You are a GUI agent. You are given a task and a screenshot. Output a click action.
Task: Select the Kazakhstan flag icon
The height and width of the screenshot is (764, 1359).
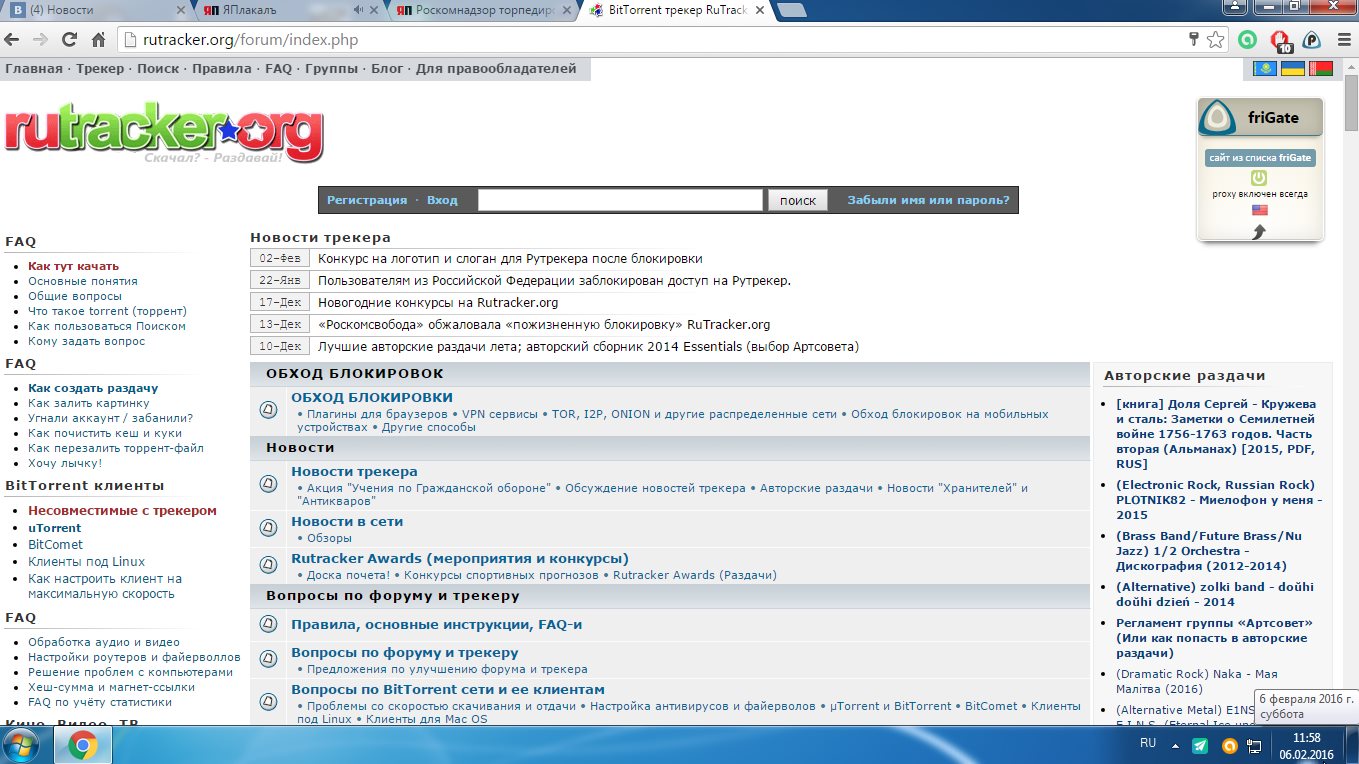[x=1265, y=69]
